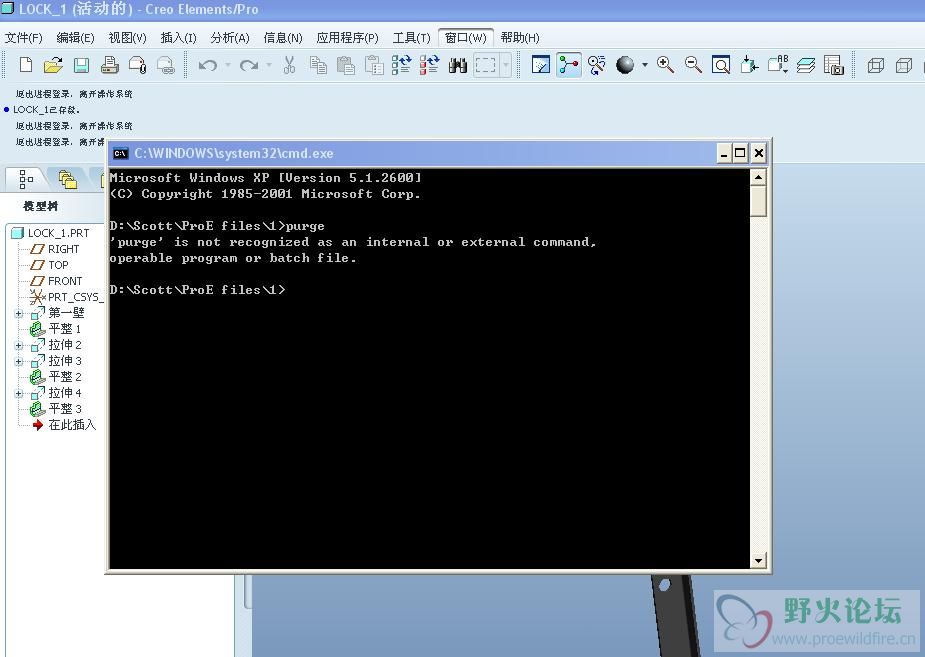925x657 pixels.
Task: Open the 应用程序(P) menu
Action: click(347, 38)
